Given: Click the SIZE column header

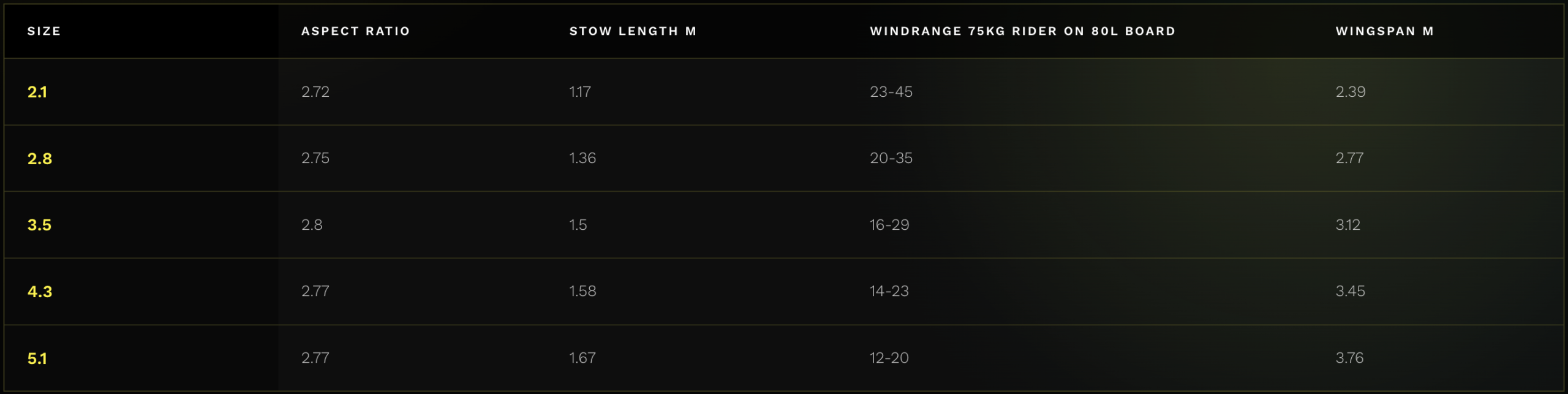Looking at the screenshot, I should [44, 31].
